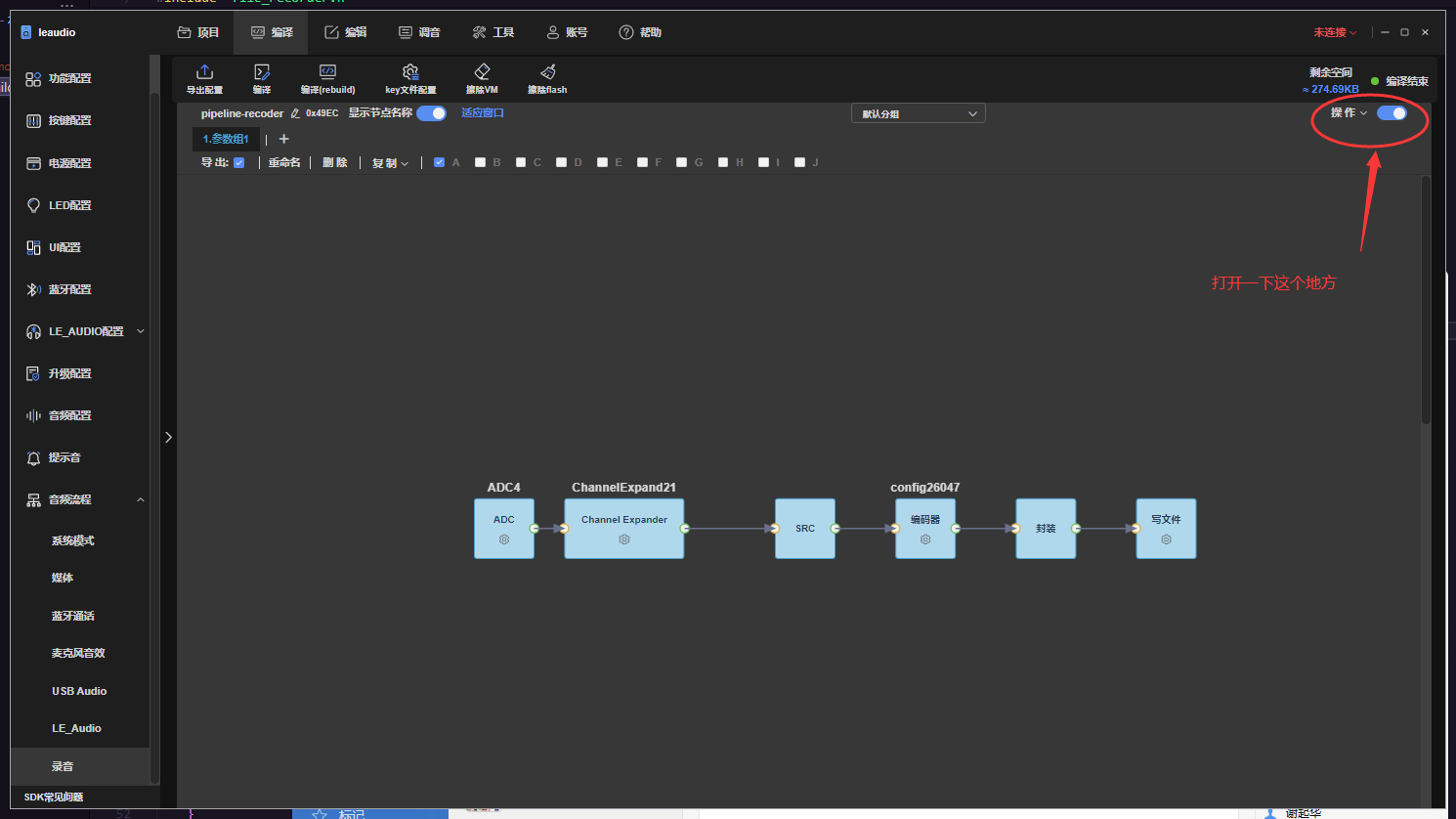Toggle the 导出 checkbox

click(238, 162)
